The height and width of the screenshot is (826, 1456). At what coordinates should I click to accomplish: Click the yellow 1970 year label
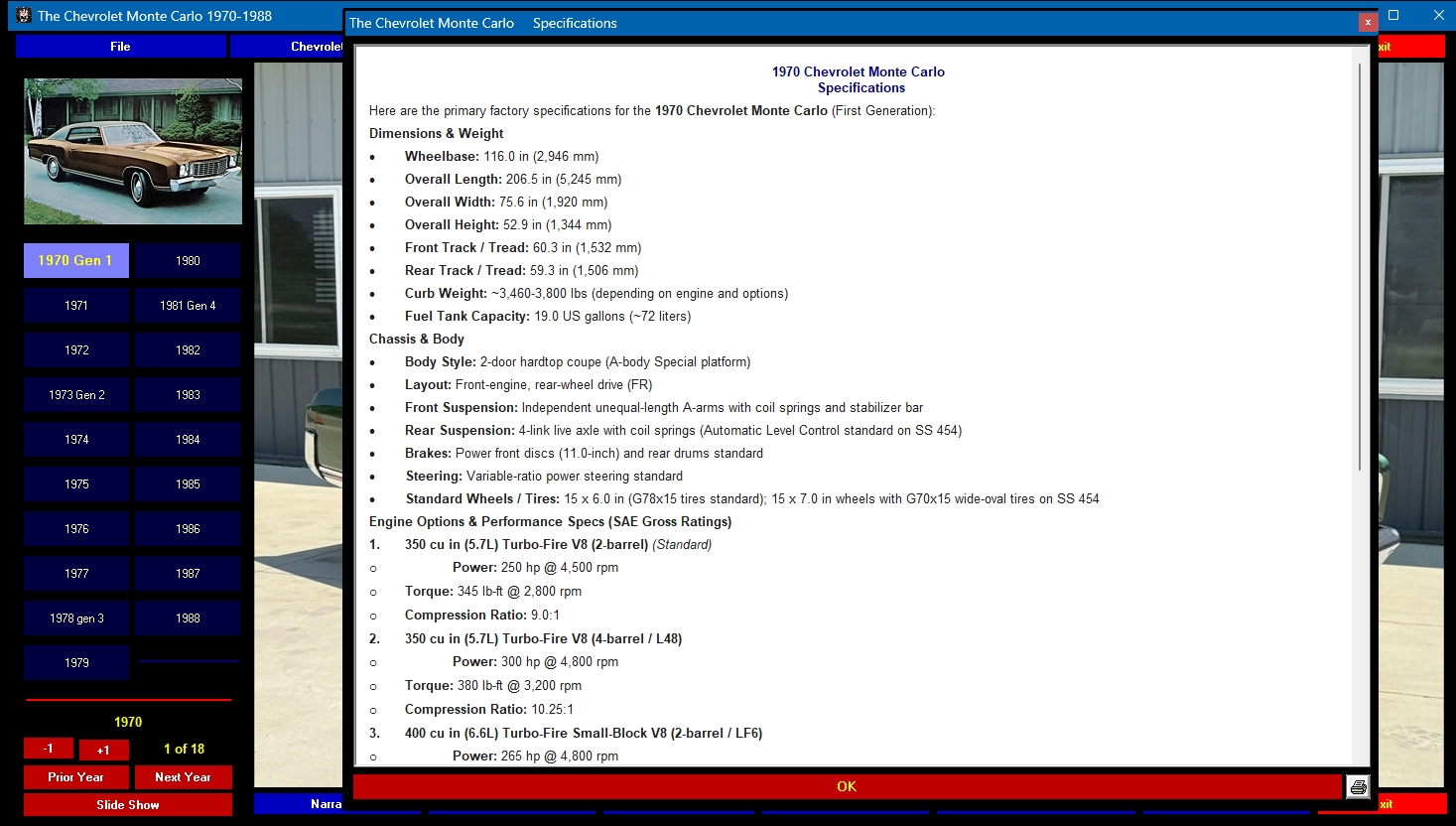(x=128, y=722)
